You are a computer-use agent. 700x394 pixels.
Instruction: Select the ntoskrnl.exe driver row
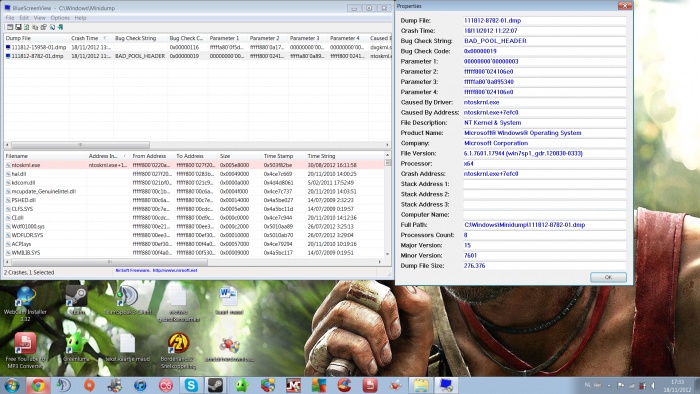[194, 165]
